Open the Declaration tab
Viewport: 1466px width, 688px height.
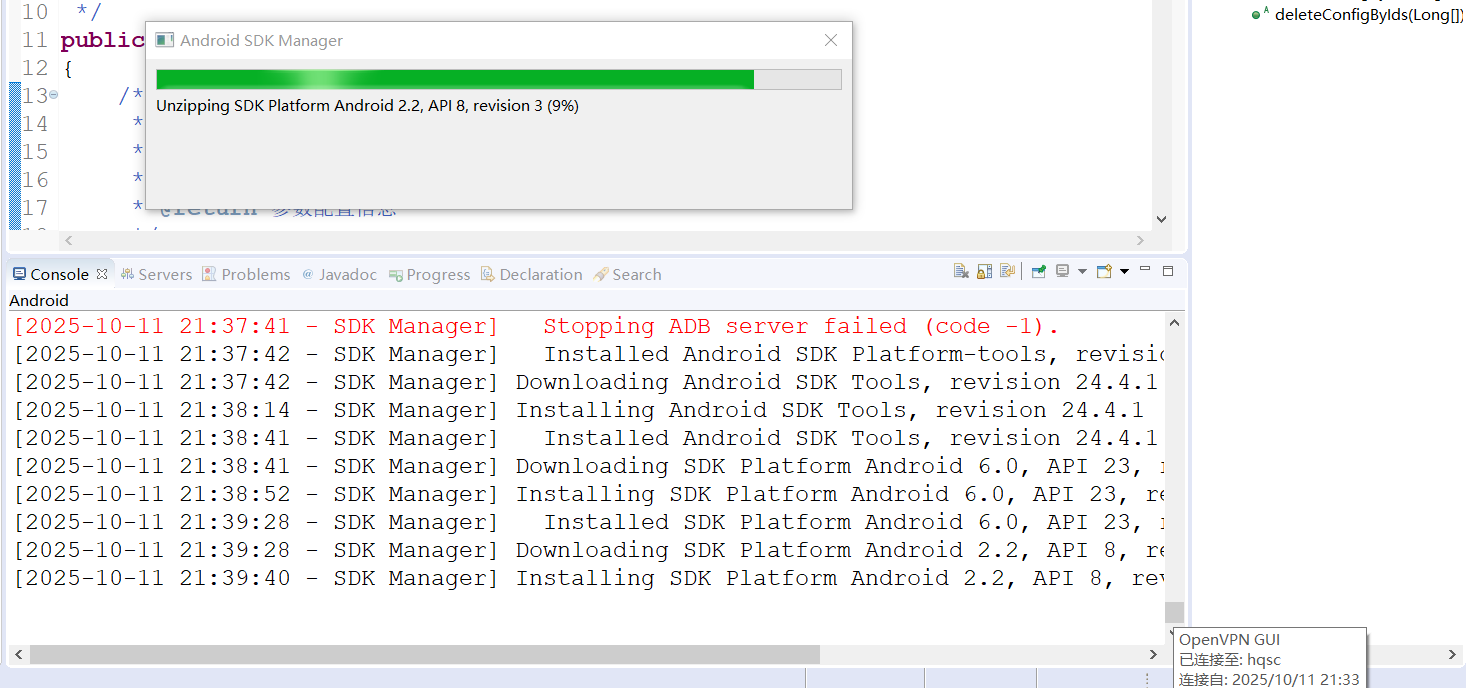tap(531, 274)
